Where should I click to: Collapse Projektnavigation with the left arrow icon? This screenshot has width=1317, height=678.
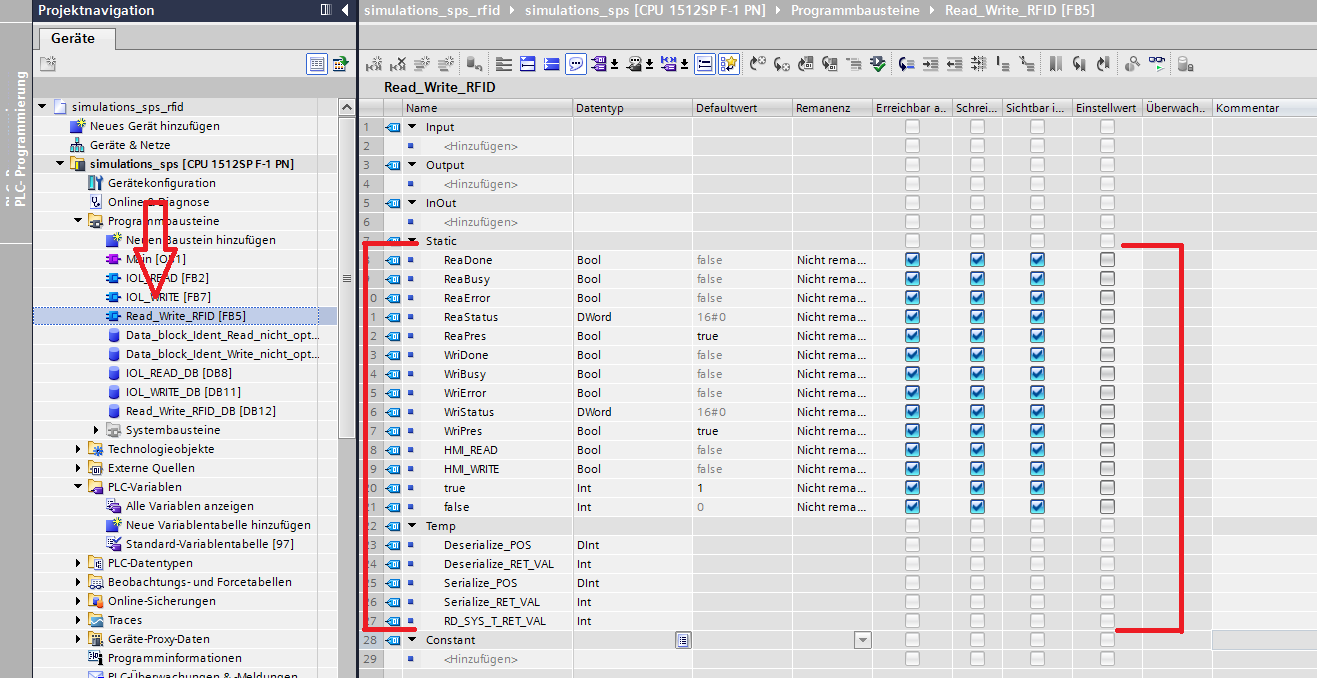point(345,10)
